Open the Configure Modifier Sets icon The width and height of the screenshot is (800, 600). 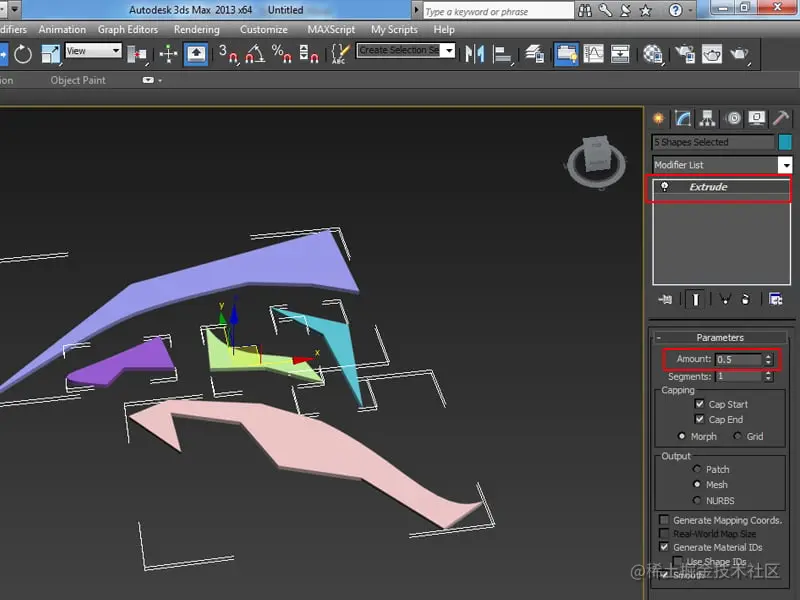(x=775, y=299)
